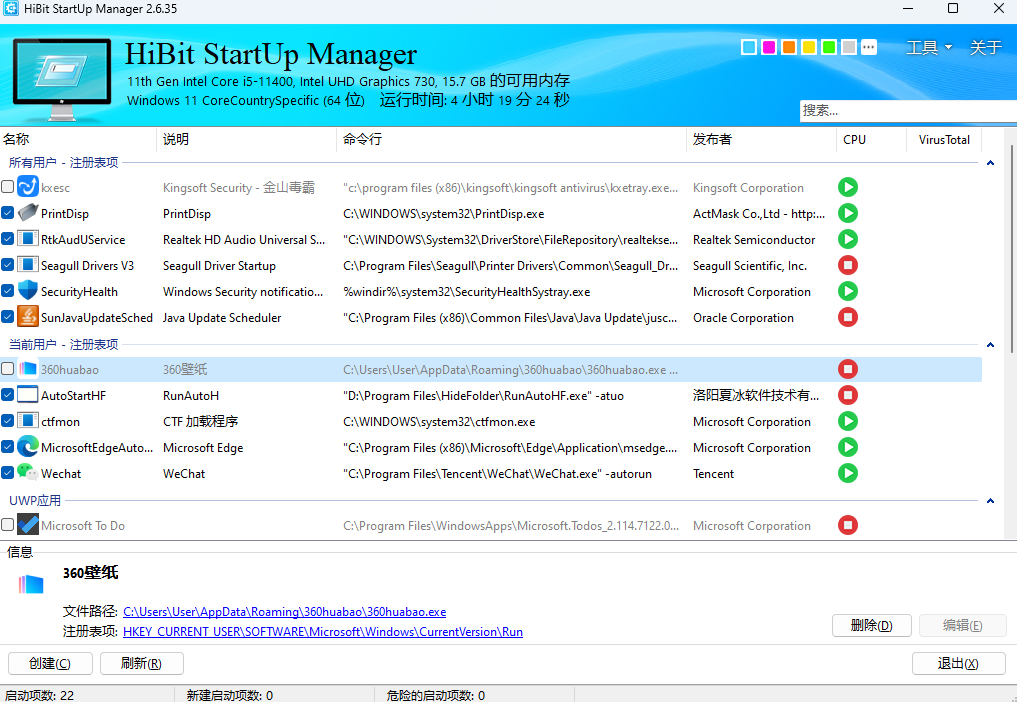The width and height of the screenshot is (1017, 702).
Task: Collapse the 所有用户 - 注册表项 group
Action: click(990, 163)
